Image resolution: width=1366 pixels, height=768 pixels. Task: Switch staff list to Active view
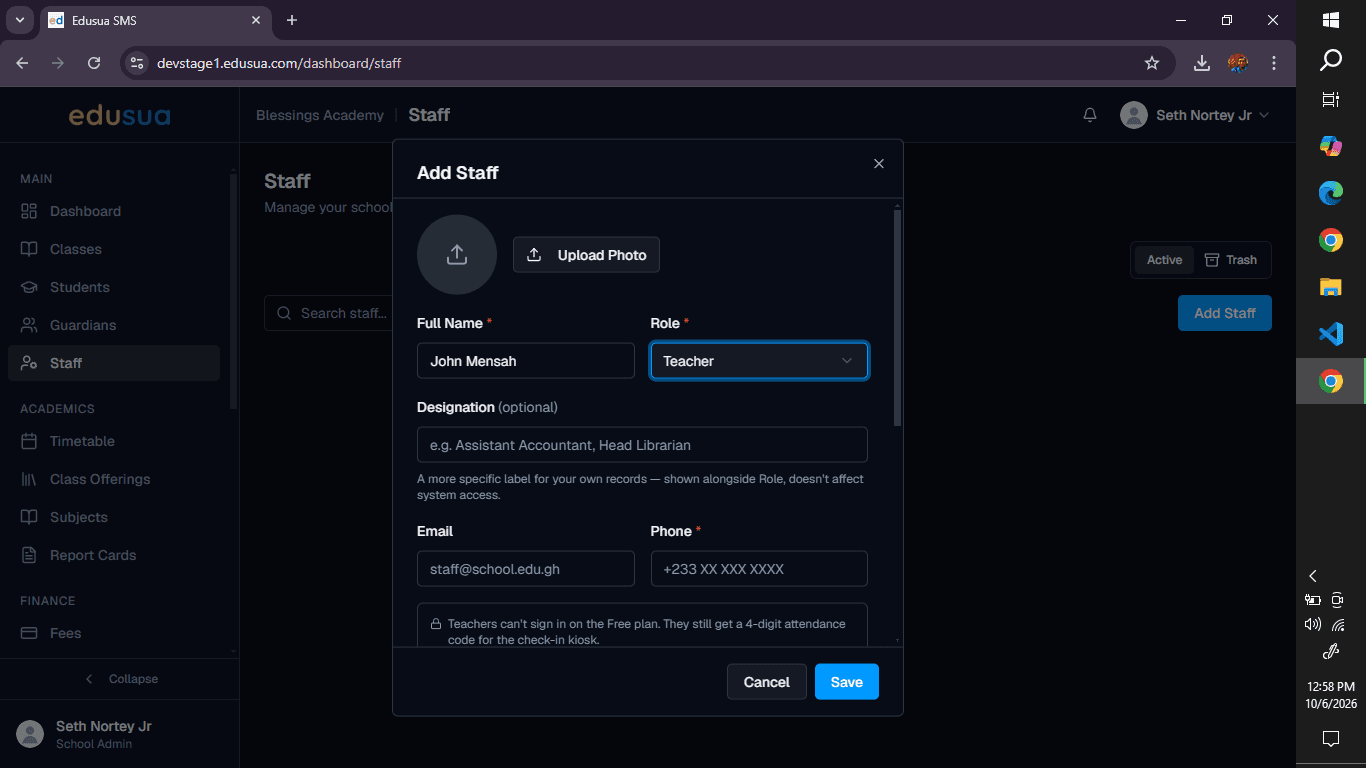pos(1164,260)
